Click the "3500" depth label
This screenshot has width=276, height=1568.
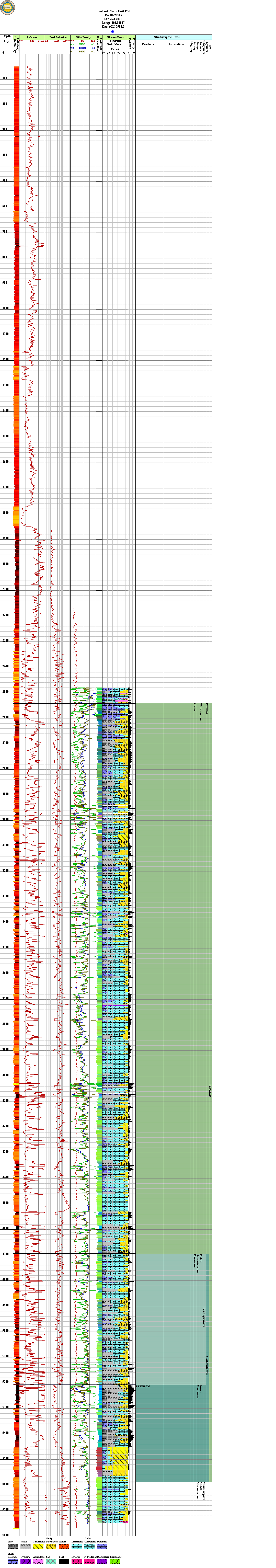(x=5, y=947)
